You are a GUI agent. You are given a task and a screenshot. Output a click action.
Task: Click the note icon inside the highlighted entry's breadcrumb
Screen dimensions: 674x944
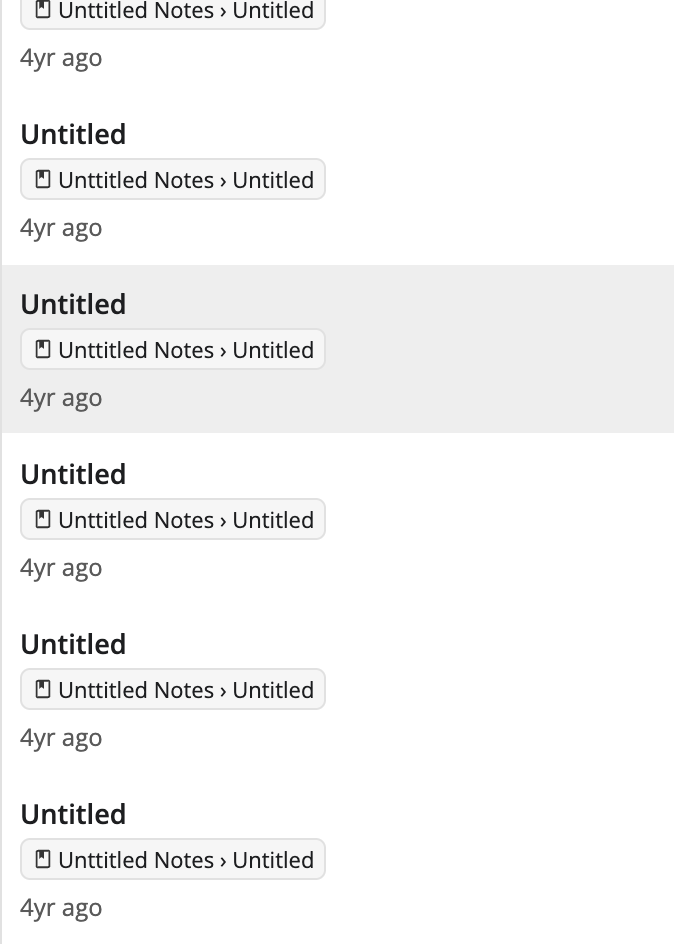[42, 348]
